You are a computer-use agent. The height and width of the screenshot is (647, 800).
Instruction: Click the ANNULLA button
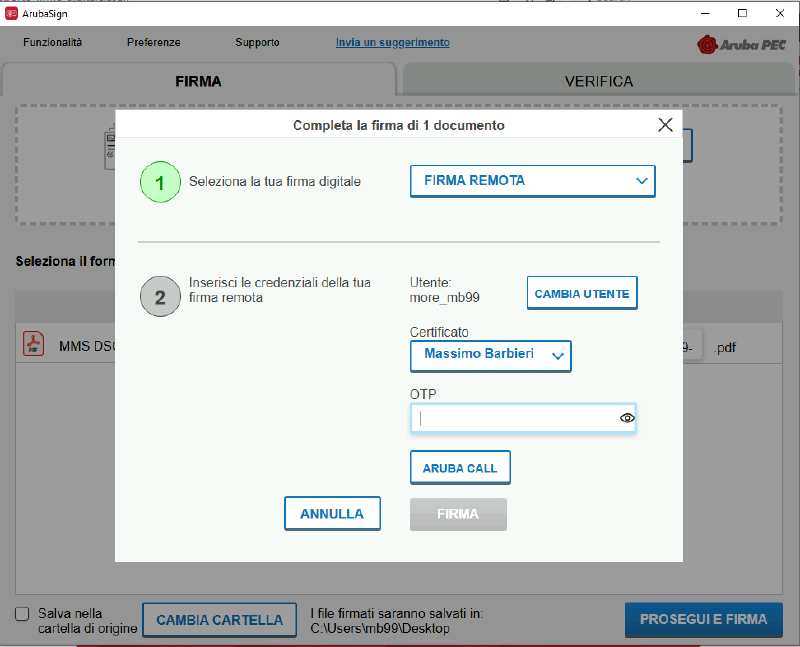click(332, 513)
